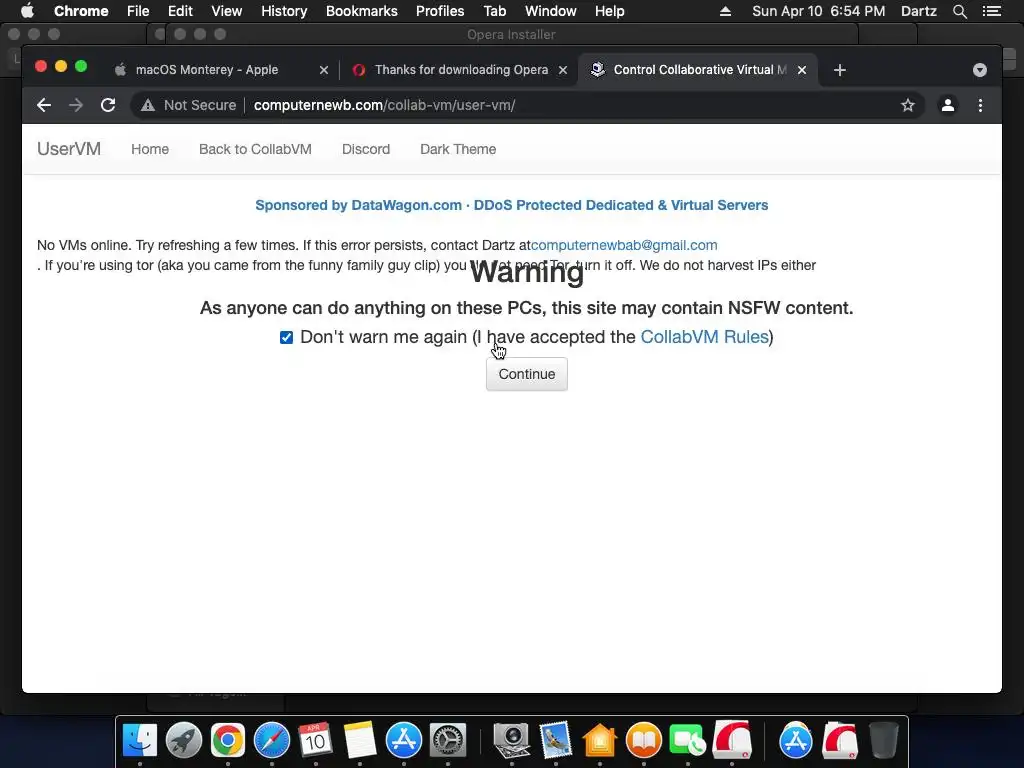Click Opera installer disk icon beside Trash
This screenshot has height=768, width=1024.
(839, 741)
